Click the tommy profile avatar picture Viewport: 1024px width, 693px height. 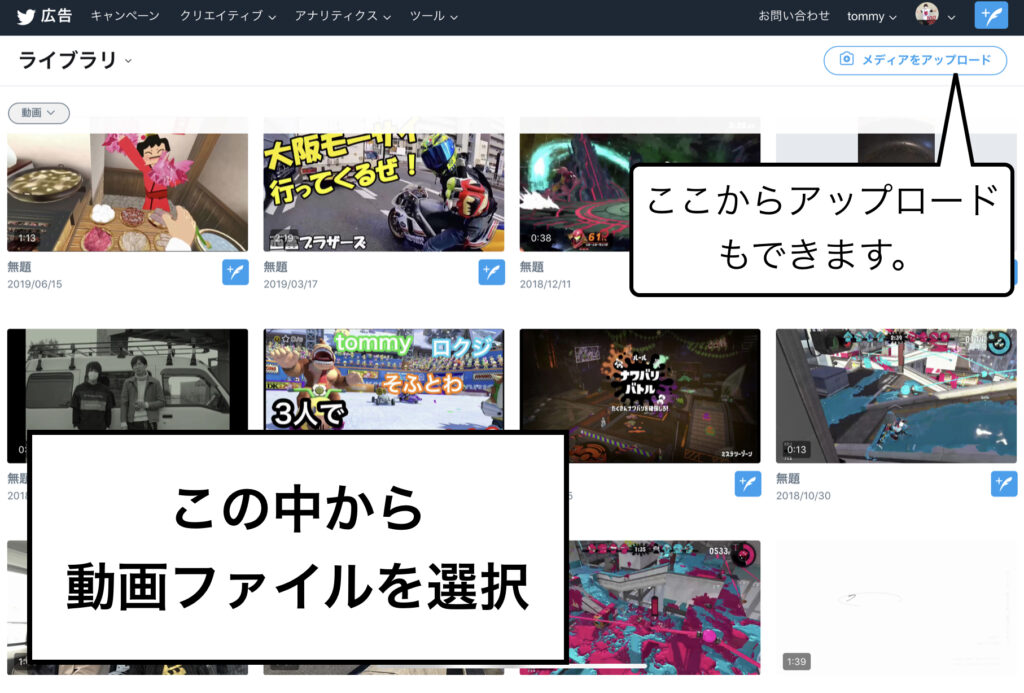[927, 14]
